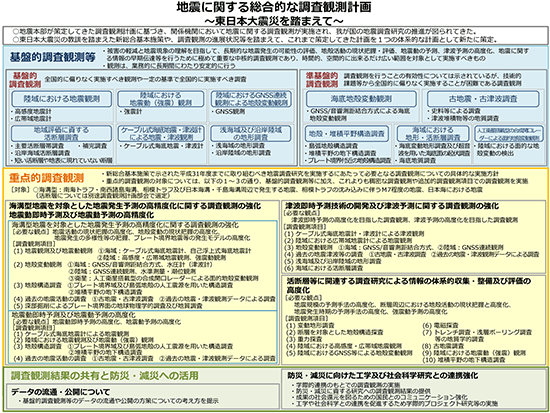Click item (5) 浅海域及び沿岸陸域の地形調査 in tsunami list
The image size is (550, 413).
(333, 261)
